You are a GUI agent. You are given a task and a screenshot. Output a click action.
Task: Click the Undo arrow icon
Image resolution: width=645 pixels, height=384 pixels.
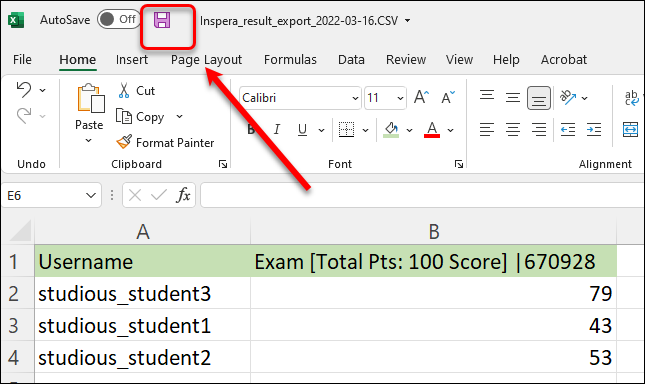coord(24,90)
